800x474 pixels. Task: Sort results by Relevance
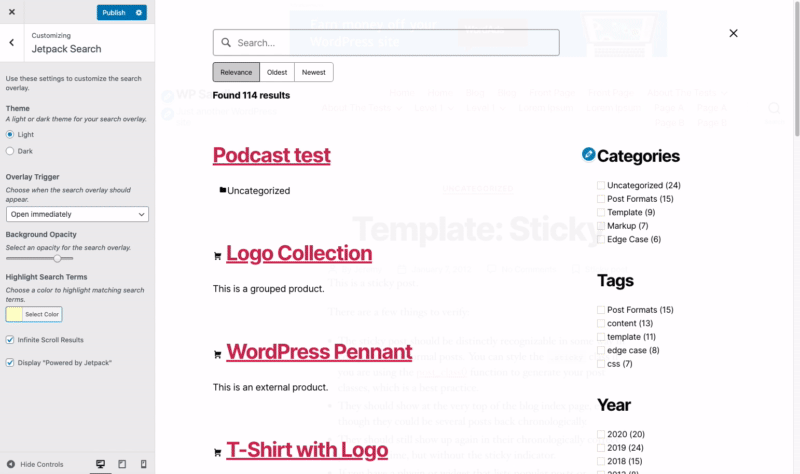tap(236, 72)
